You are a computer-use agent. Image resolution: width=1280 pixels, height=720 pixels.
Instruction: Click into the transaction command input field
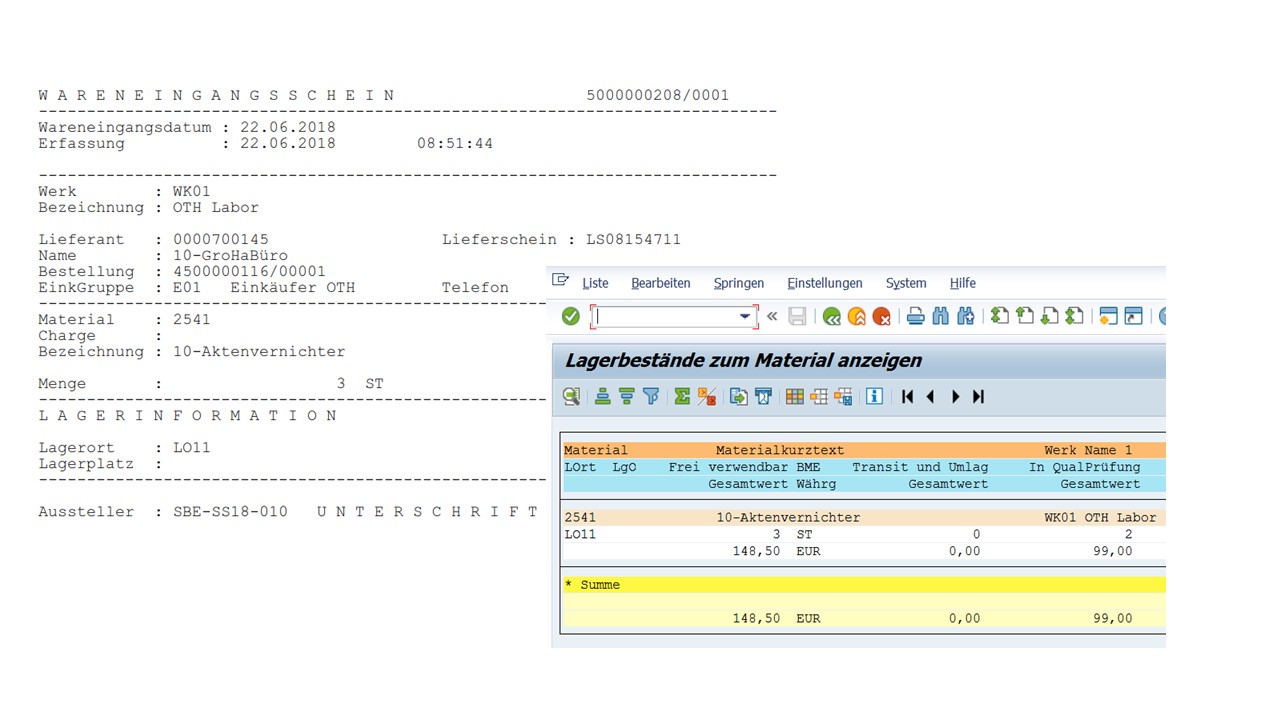coord(665,317)
